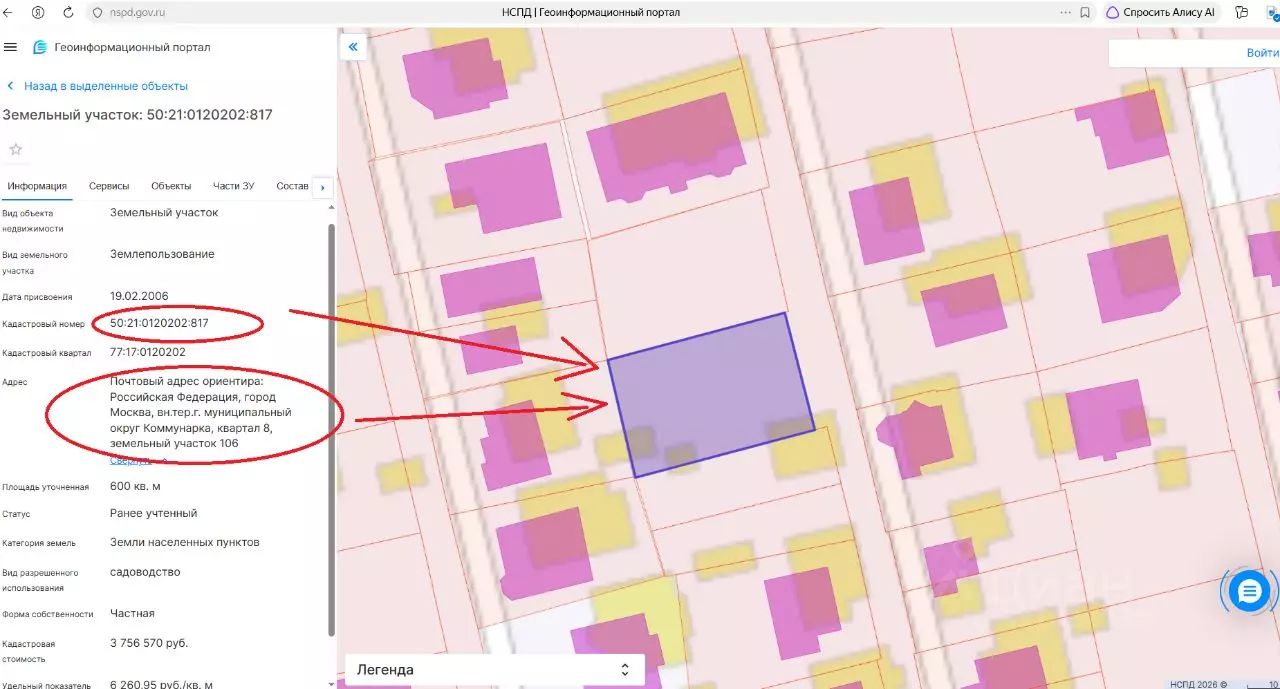Image resolution: width=1280 pixels, height=689 pixels.
Task: Show more tabs with the right arrow
Action: coord(322,187)
